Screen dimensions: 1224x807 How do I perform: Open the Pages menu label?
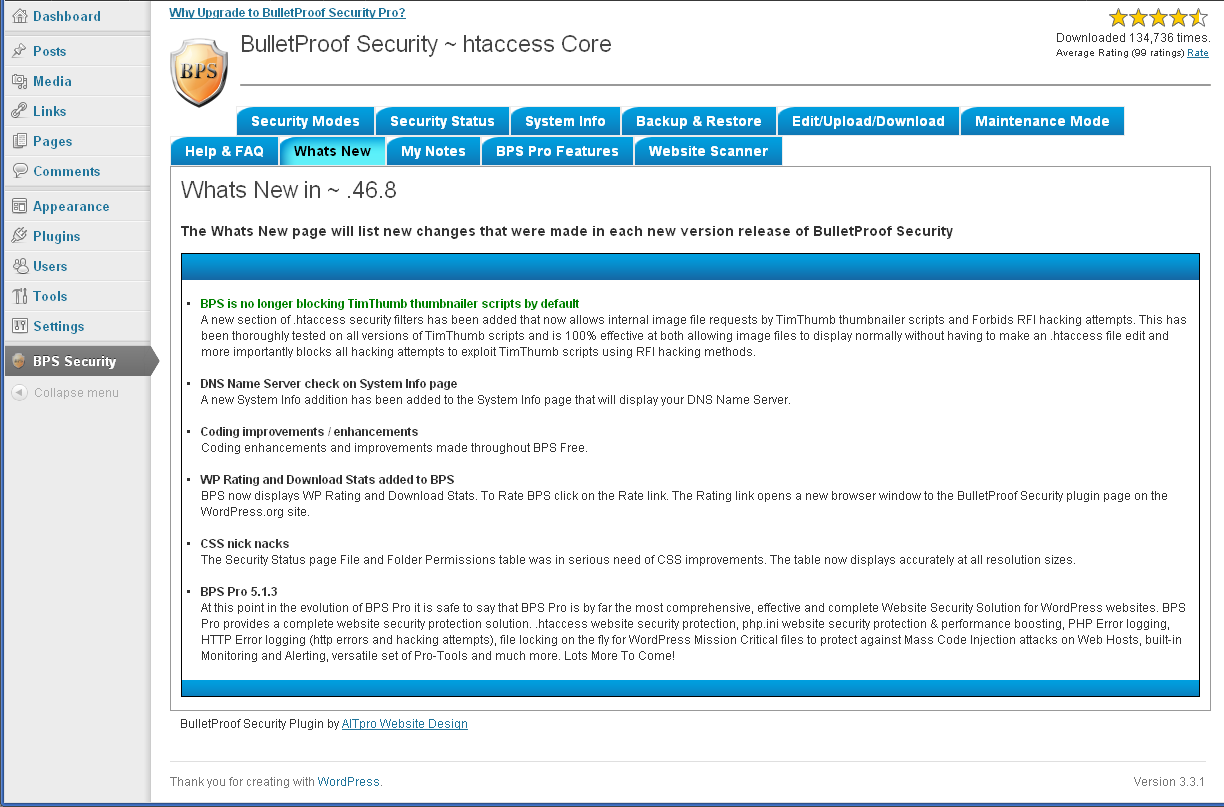(x=53, y=141)
